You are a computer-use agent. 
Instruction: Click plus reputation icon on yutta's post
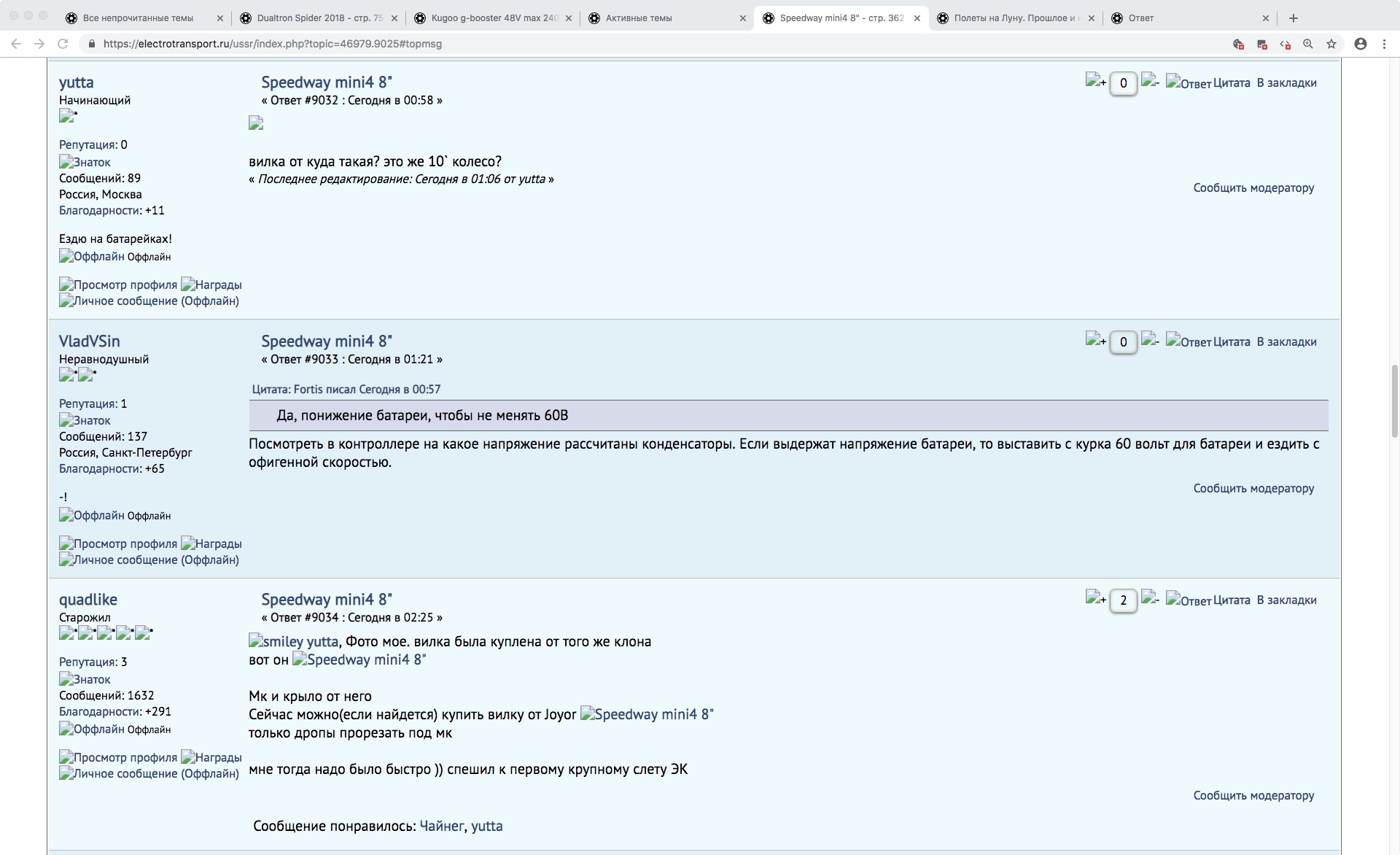point(1095,81)
